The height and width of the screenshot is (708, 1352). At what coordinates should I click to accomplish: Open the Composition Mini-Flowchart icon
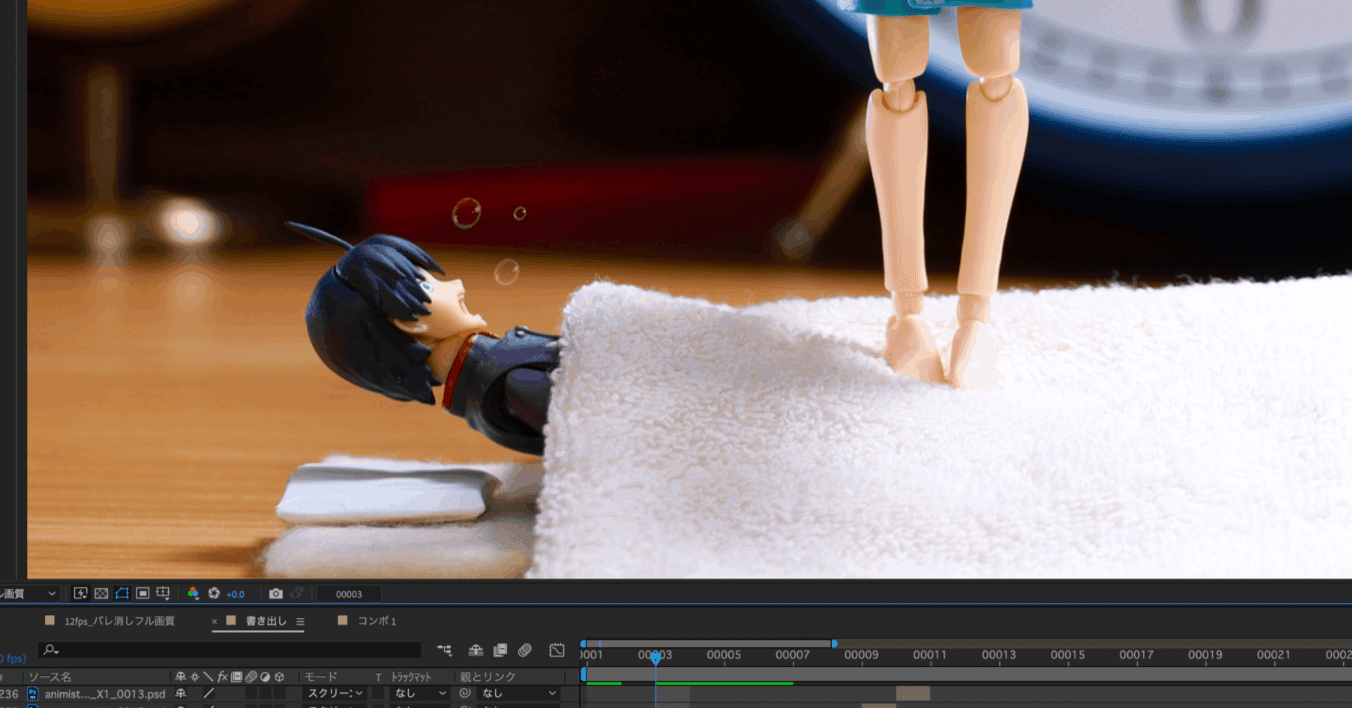(x=445, y=650)
